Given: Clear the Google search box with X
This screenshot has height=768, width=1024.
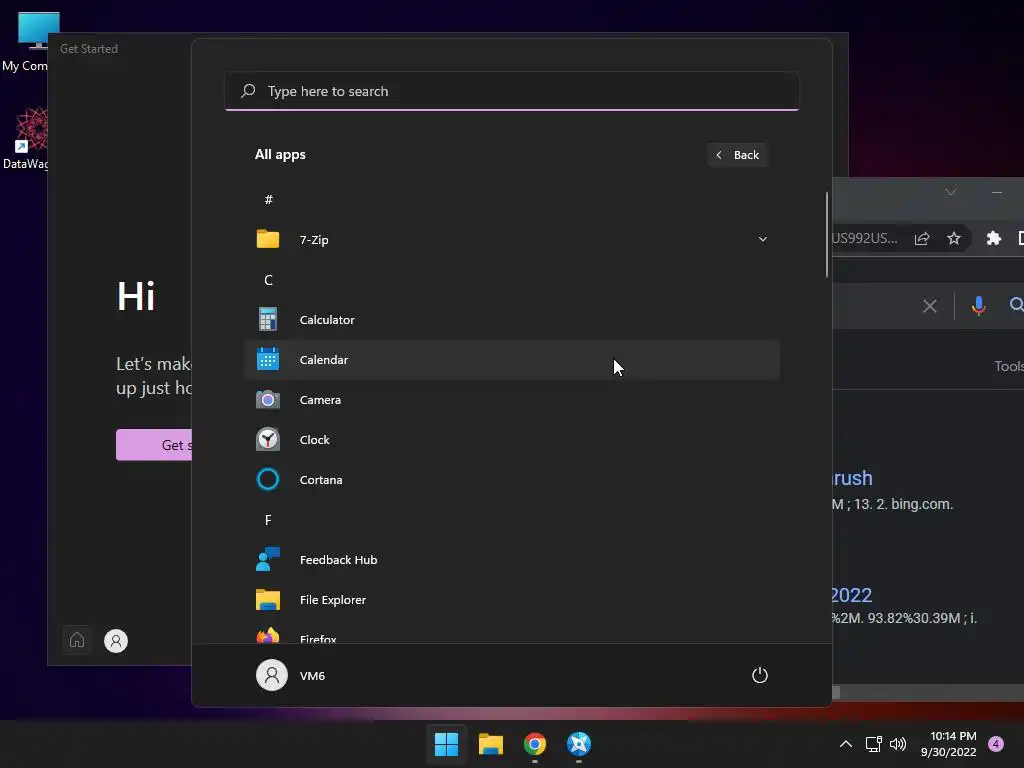Looking at the screenshot, I should click(x=930, y=306).
